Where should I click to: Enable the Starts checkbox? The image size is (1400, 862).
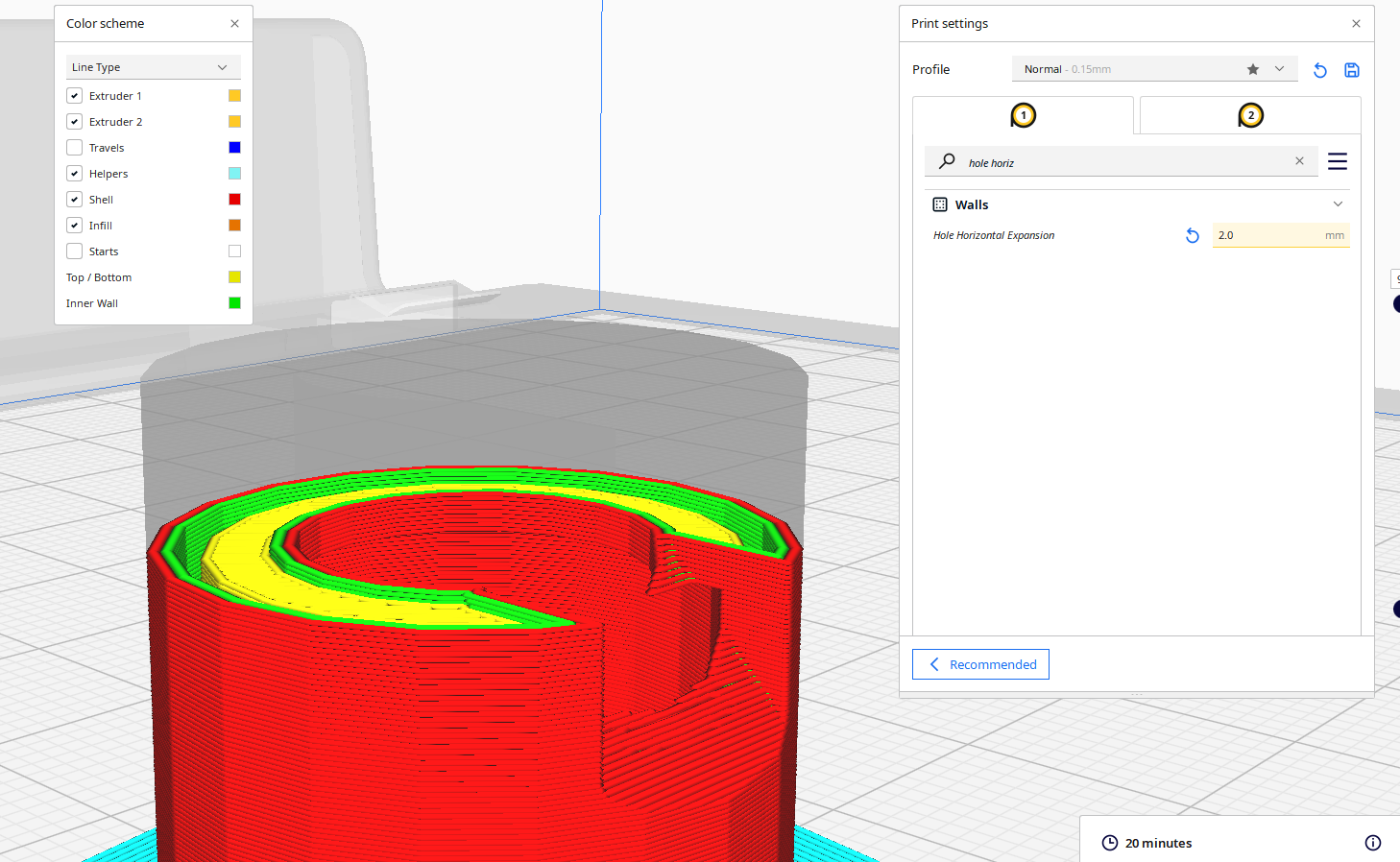75,251
